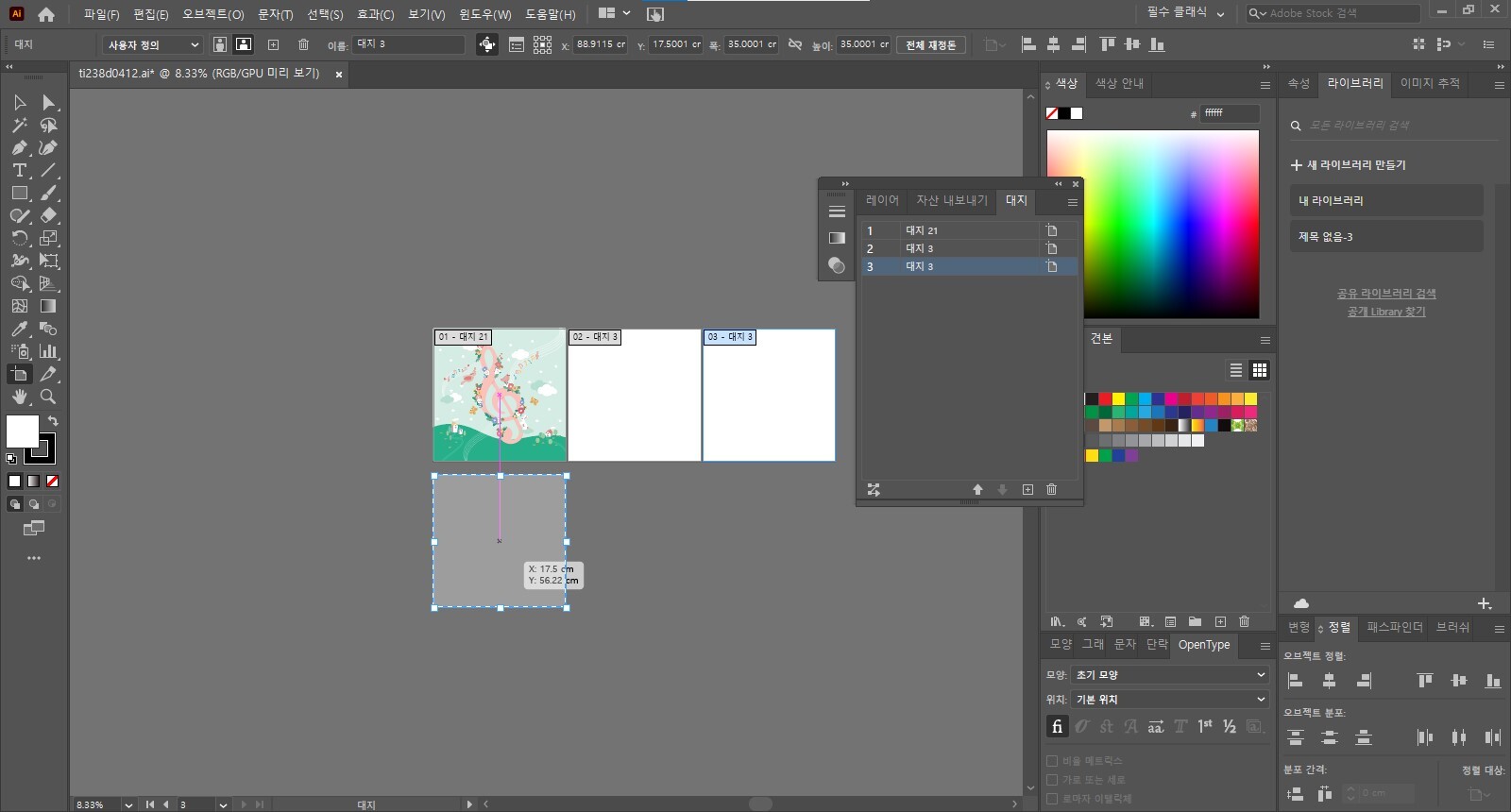The width and height of the screenshot is (1511, 812).
Task: Pick the red swatch in the 견본 panel
Action: 1105,399
